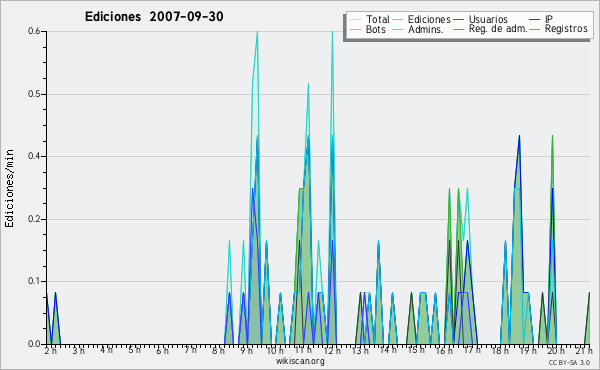The height and width of the screenshot is (370, 600).
Task: Click the 0.5 y-axis value
Action: [34, 94]
